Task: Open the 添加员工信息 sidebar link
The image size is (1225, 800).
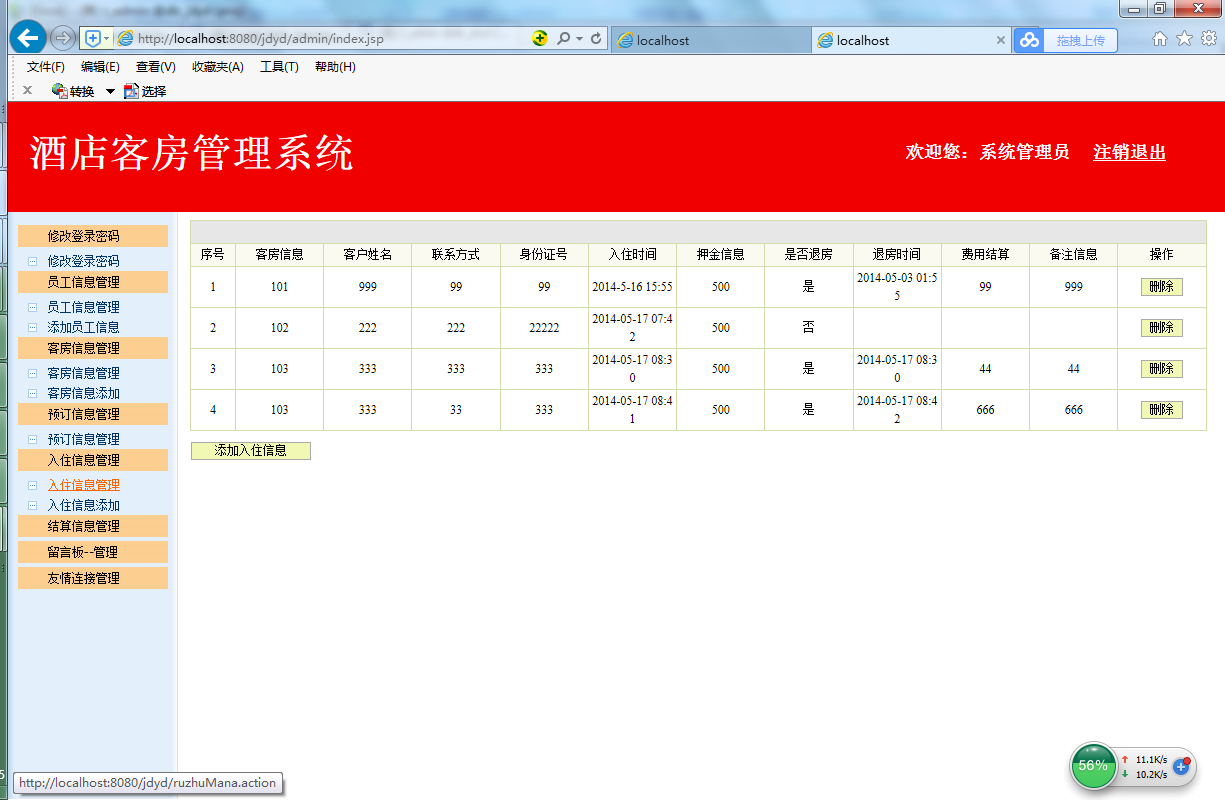Action: coord(83,327)
